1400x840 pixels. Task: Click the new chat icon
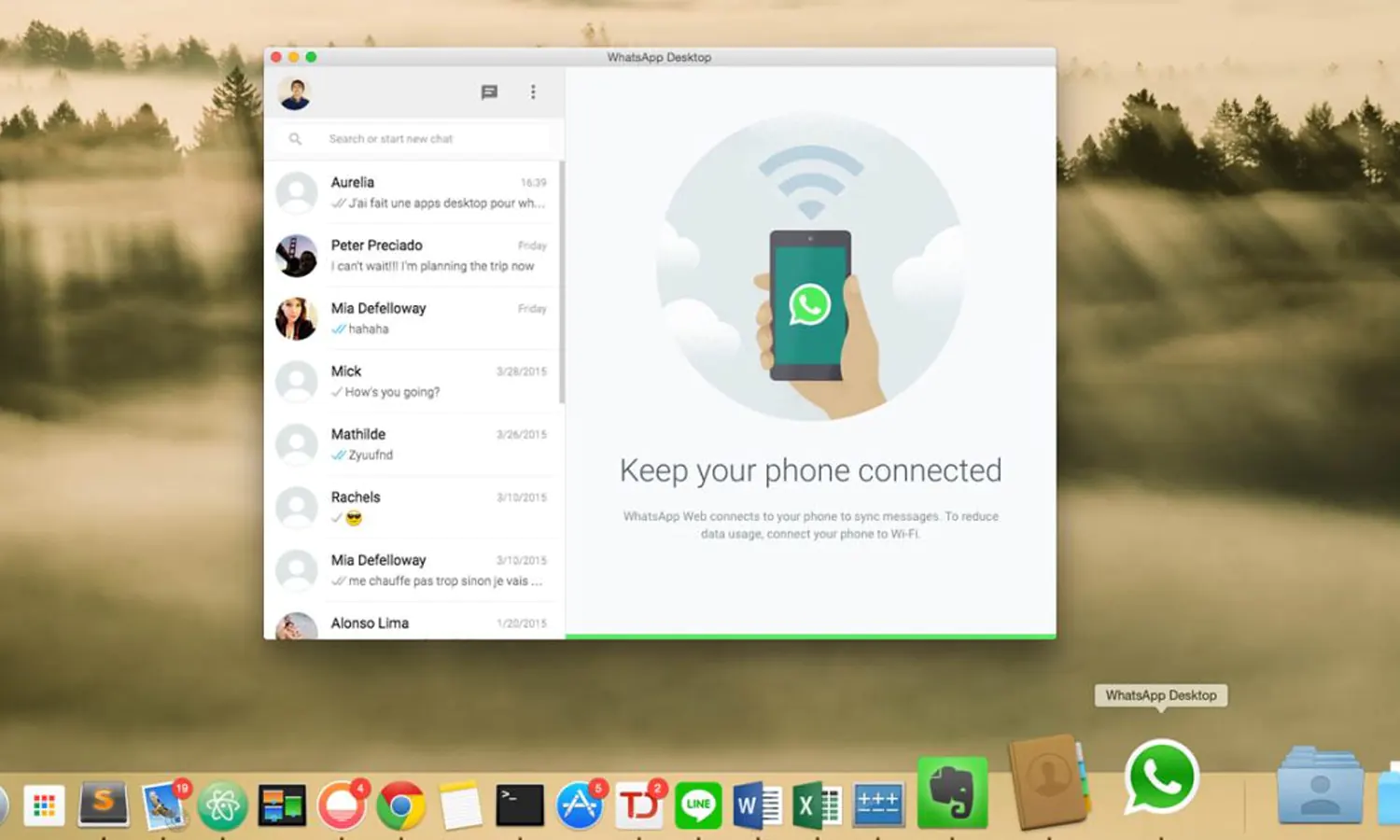point(489,91)
